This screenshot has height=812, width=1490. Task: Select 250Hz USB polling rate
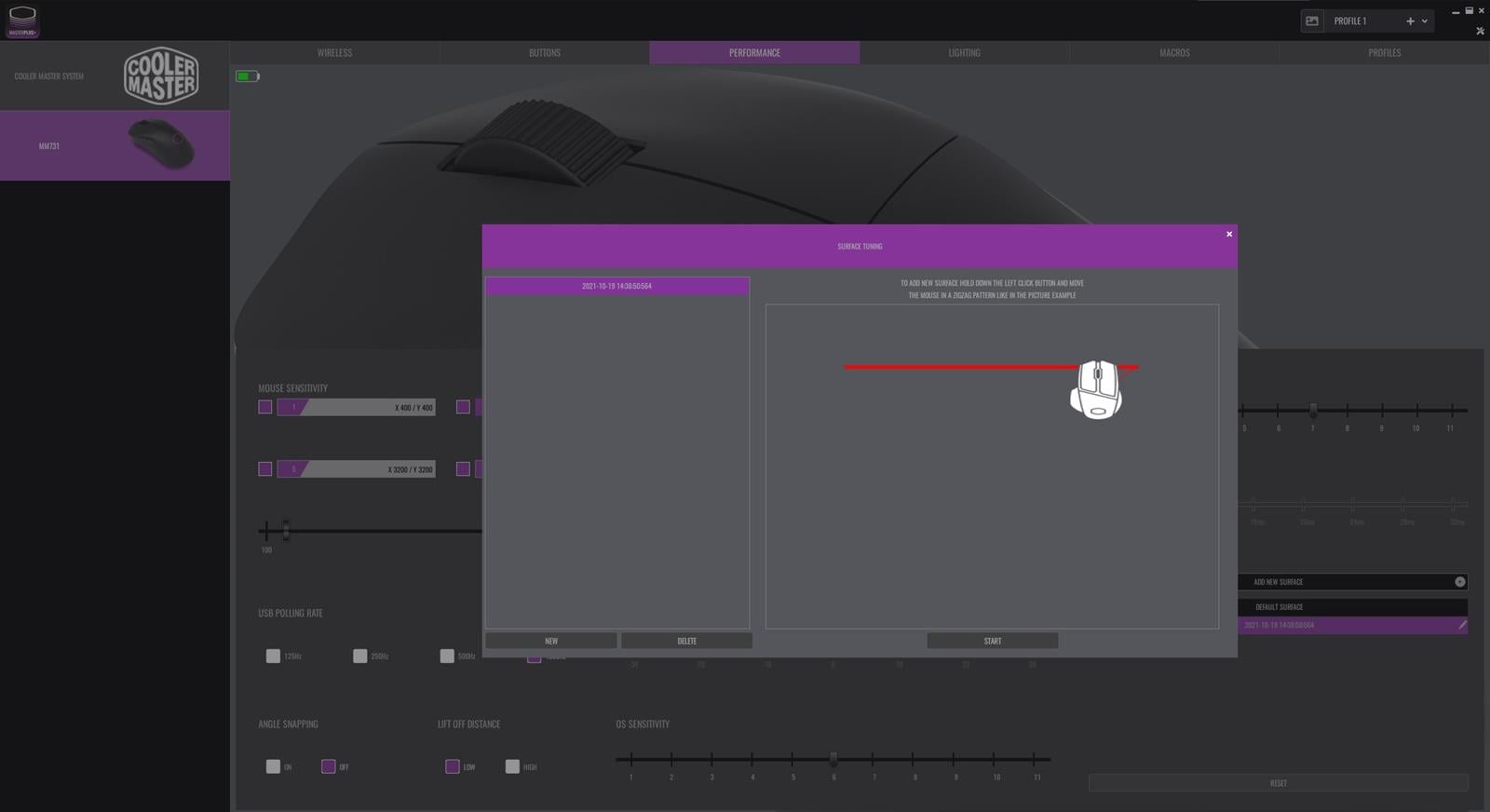360,656
